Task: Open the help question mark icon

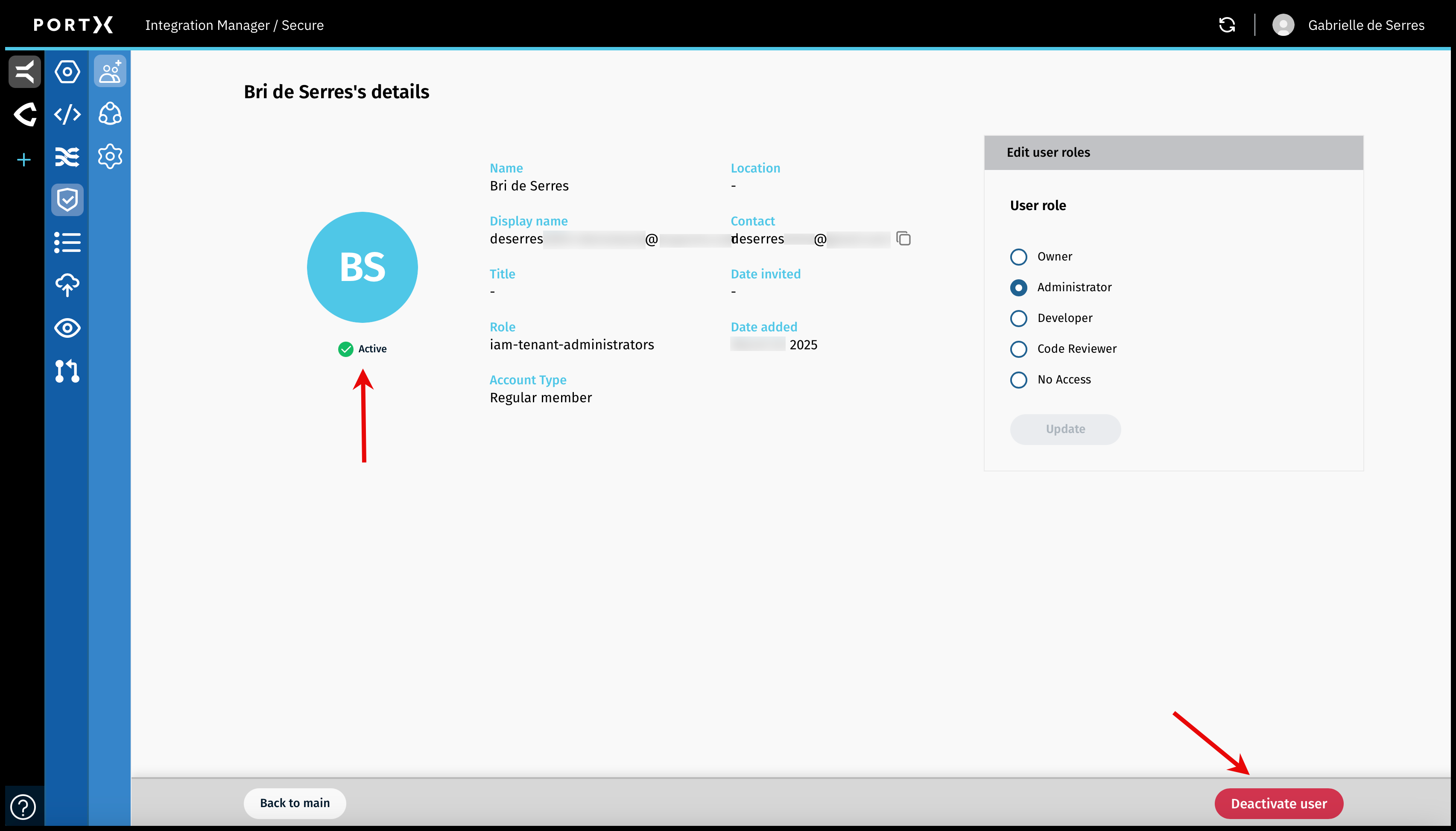Action: [x=23, y=807]
